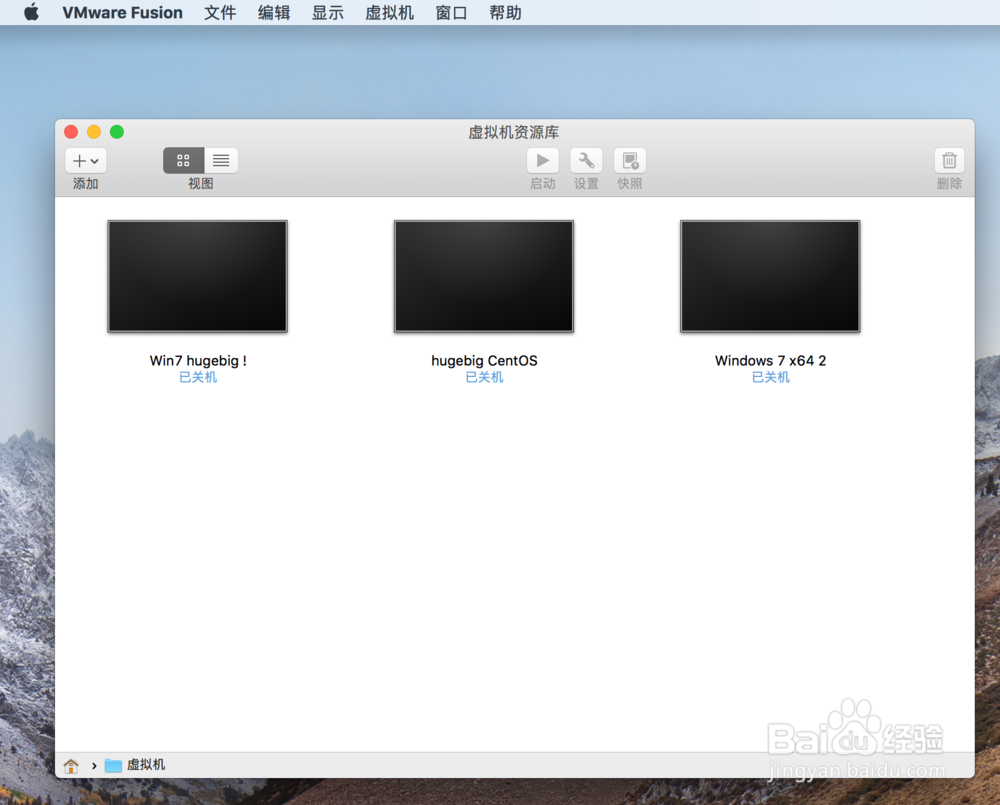Toggle list layout in the 视图 segmented control

pos(220,160)
